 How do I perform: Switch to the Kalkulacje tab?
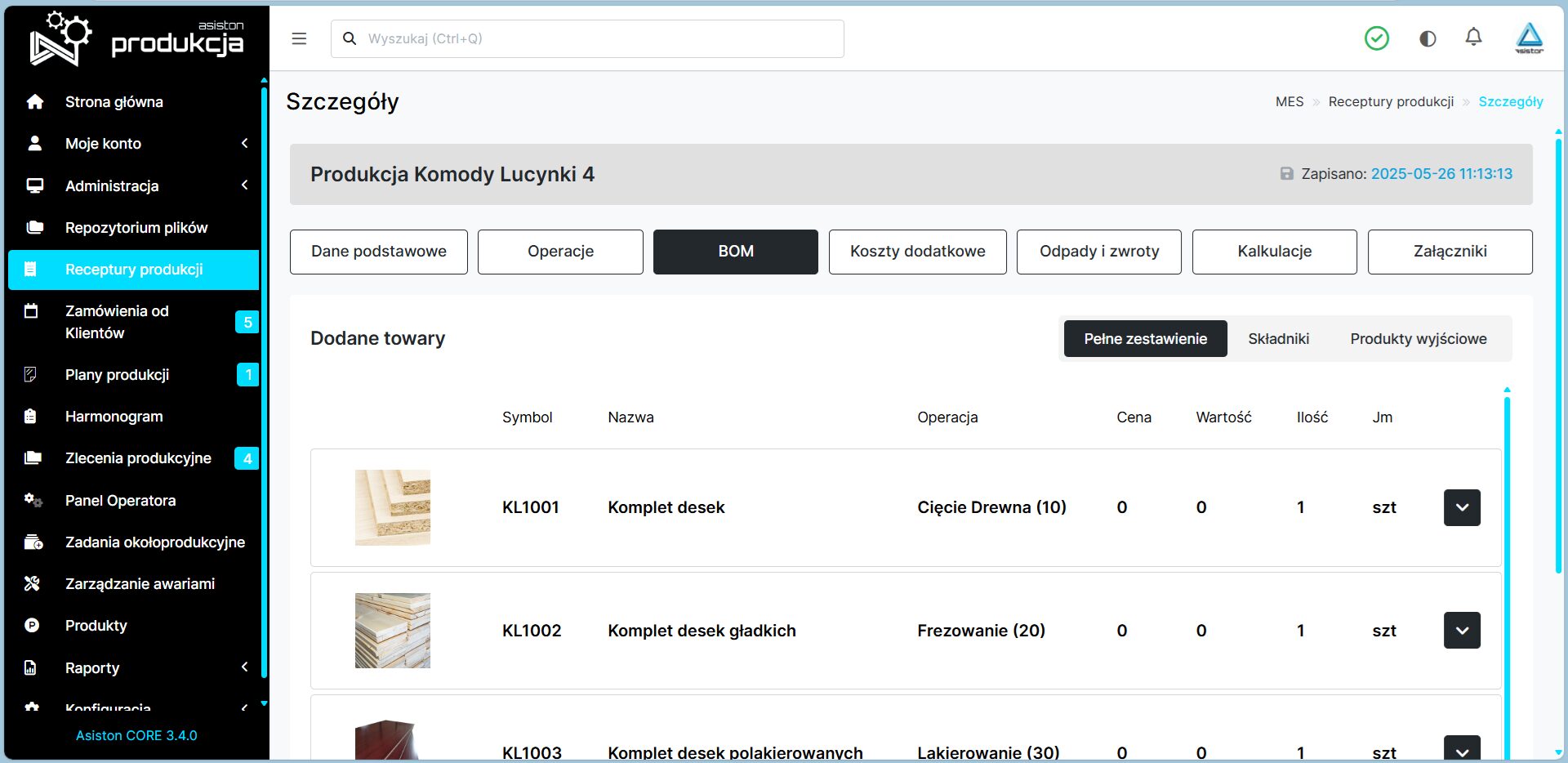click(1274, 252)
